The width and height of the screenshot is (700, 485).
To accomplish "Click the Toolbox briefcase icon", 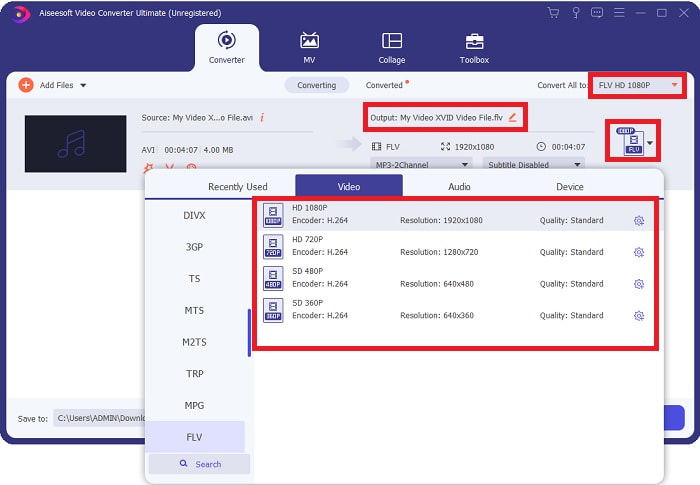I will click(x=474, y=41).
